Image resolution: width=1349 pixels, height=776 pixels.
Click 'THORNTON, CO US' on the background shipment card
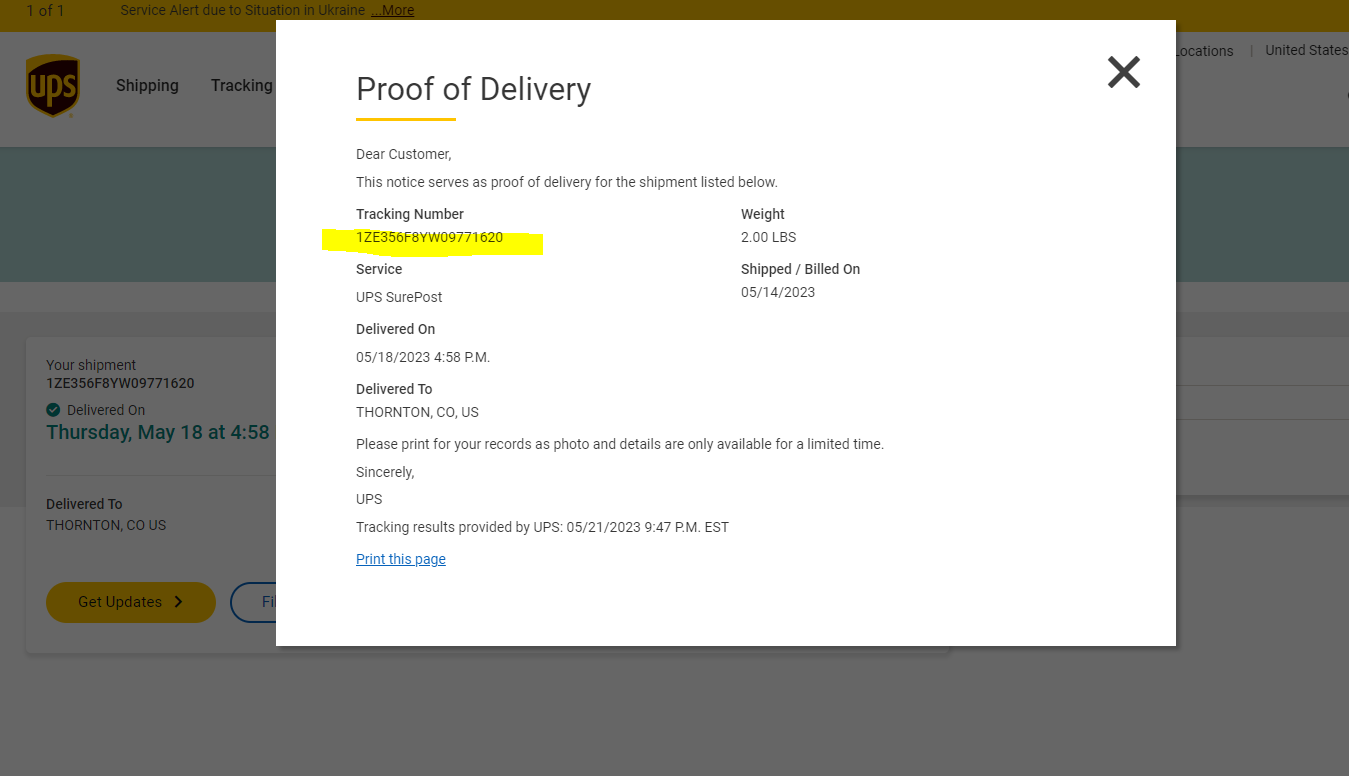click(106, 525)
